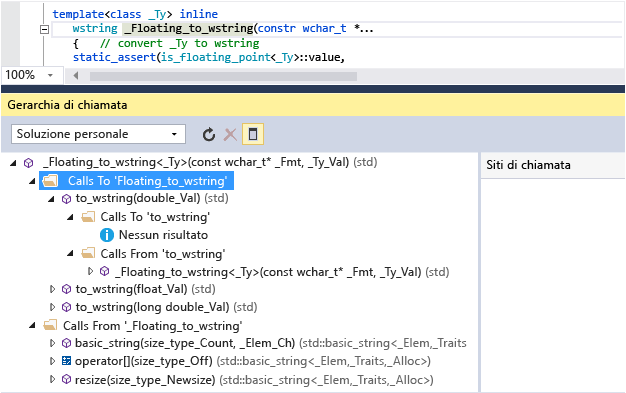This screenshot has width=626, height=393.
Task: Collapse the Calls From 'to_wstring' folder
Action: [70, 254]
